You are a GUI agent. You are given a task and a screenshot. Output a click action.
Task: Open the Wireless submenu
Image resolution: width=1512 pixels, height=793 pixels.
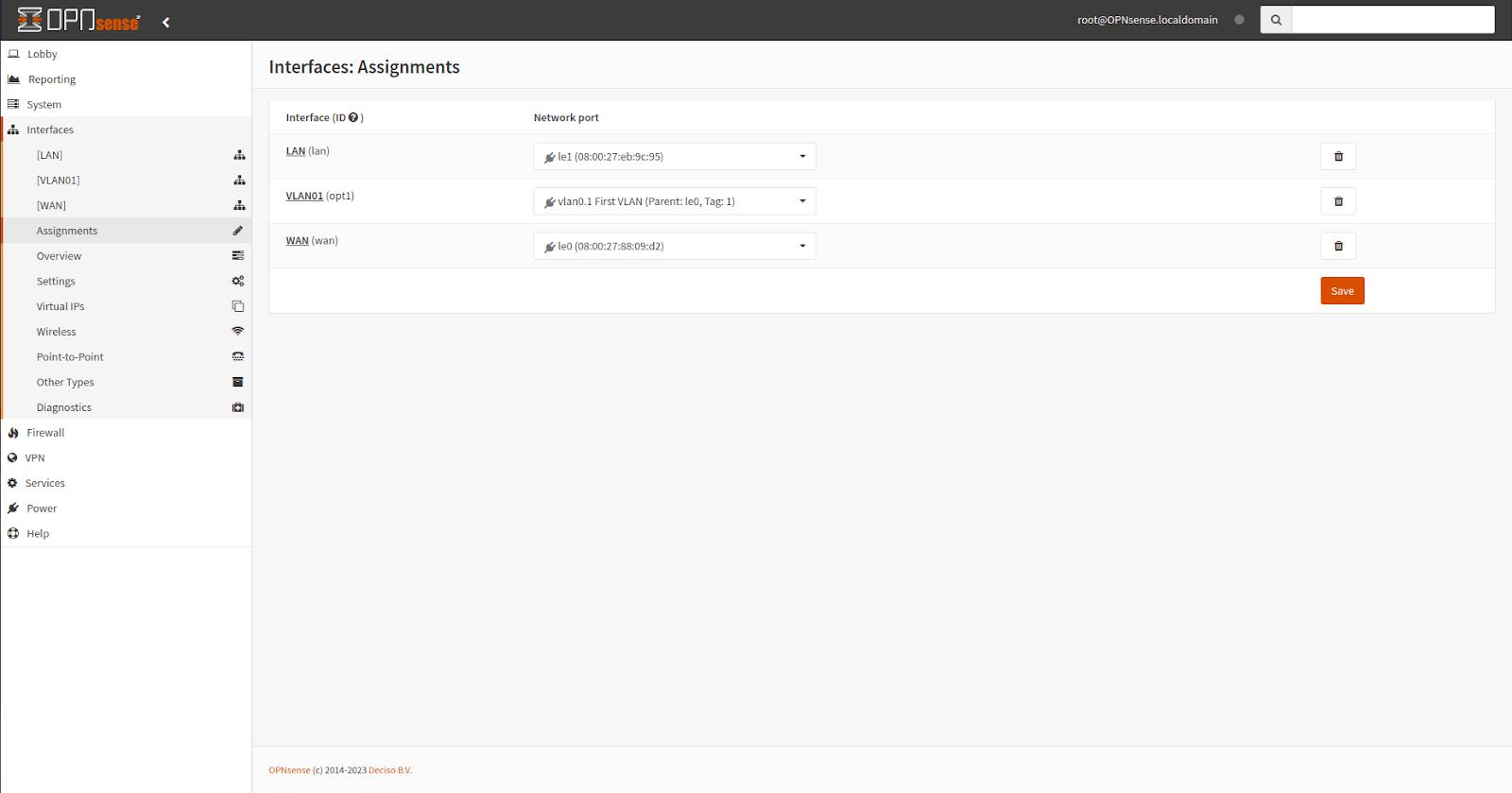coord(128,332)
